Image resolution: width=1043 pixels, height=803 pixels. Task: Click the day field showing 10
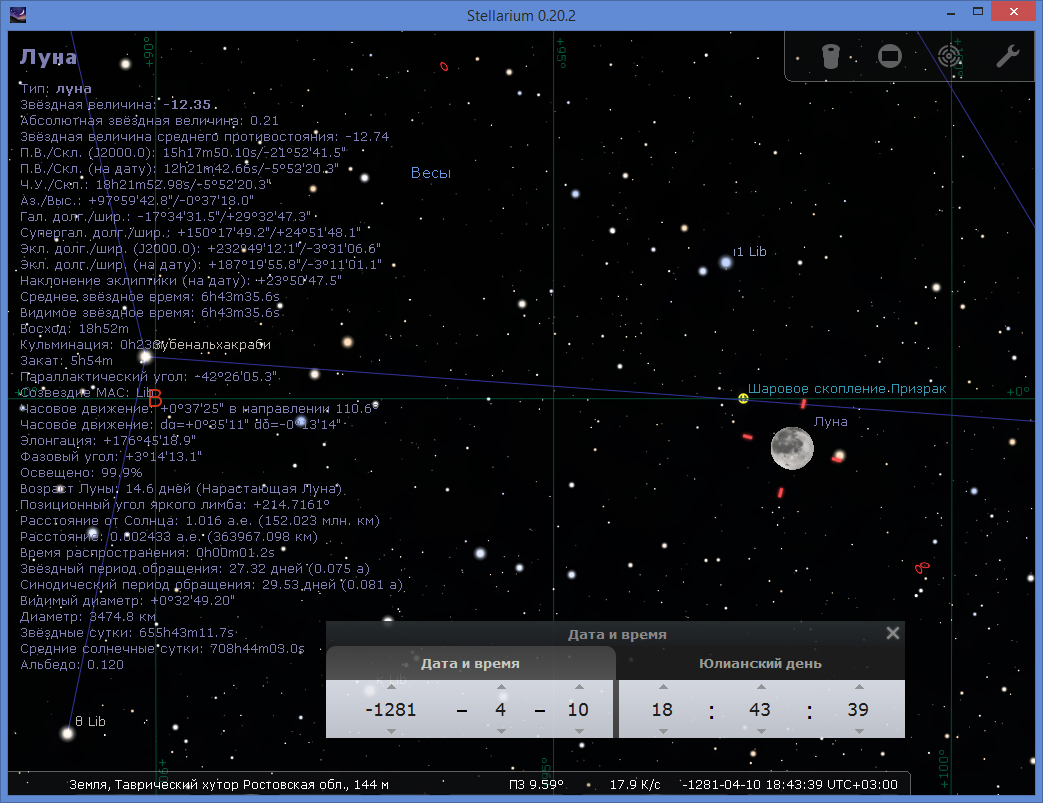[578, 710]
